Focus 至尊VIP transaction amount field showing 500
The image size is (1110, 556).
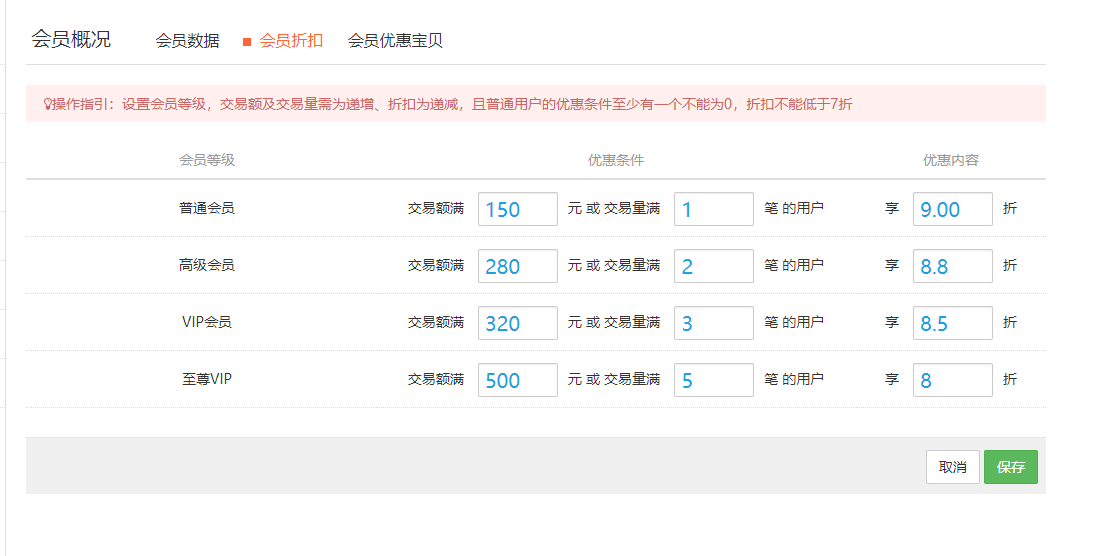[x=517, y=380]
